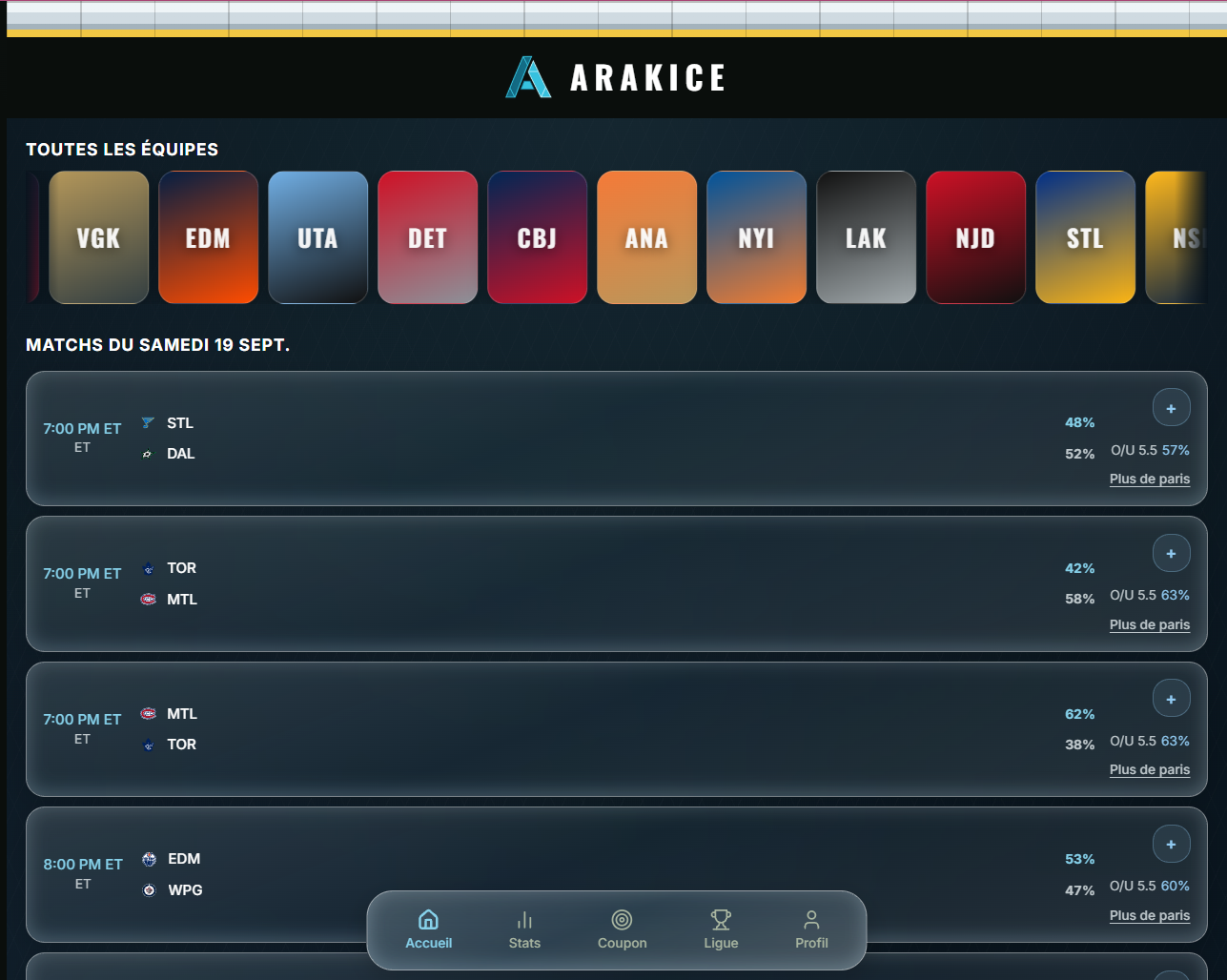The height and width of the screenshot is (980, 1227).
Task: Open the Stats tab
Action: [524, 929]
